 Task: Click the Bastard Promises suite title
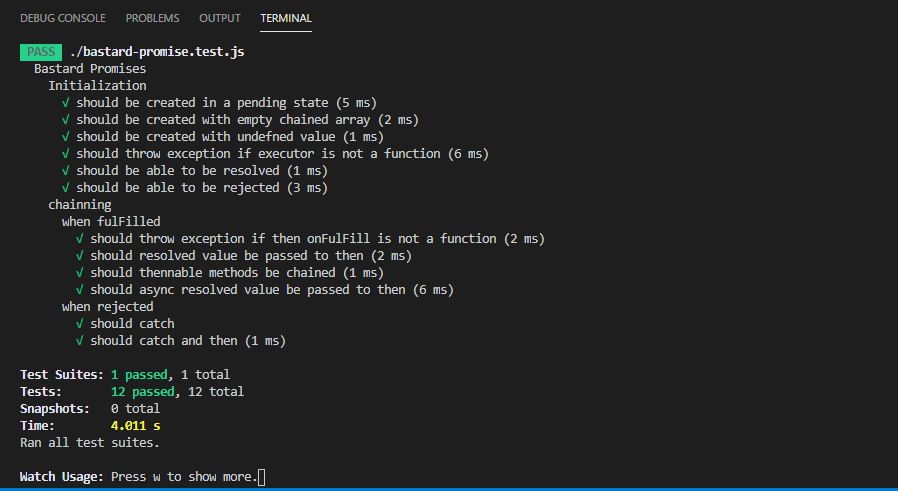(90, 69)
